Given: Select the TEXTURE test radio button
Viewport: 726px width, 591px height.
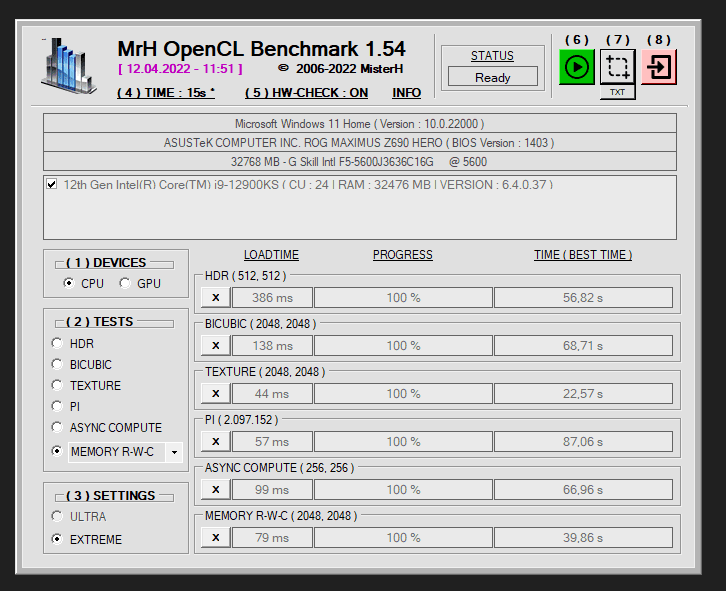Looking at the screenshot, I should 57,385.
